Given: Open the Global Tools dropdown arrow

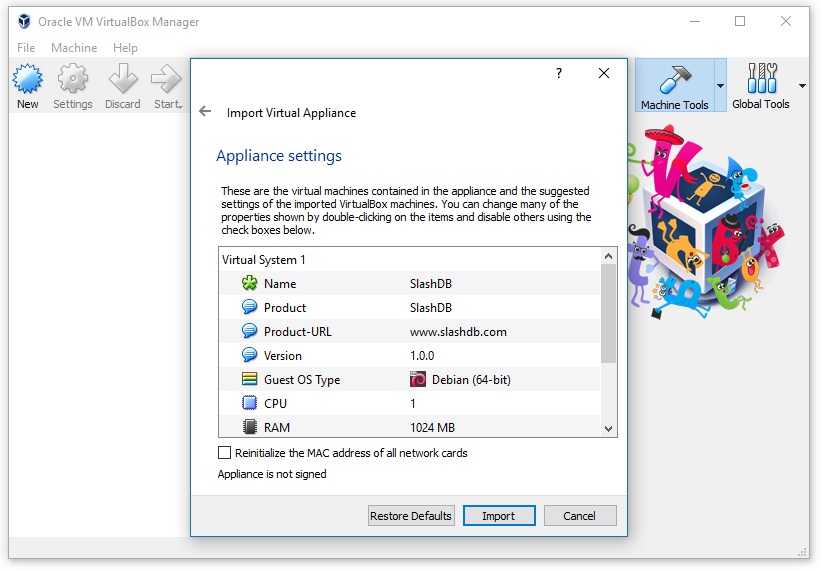Looking at the screenshot, I should pos(802,86).
